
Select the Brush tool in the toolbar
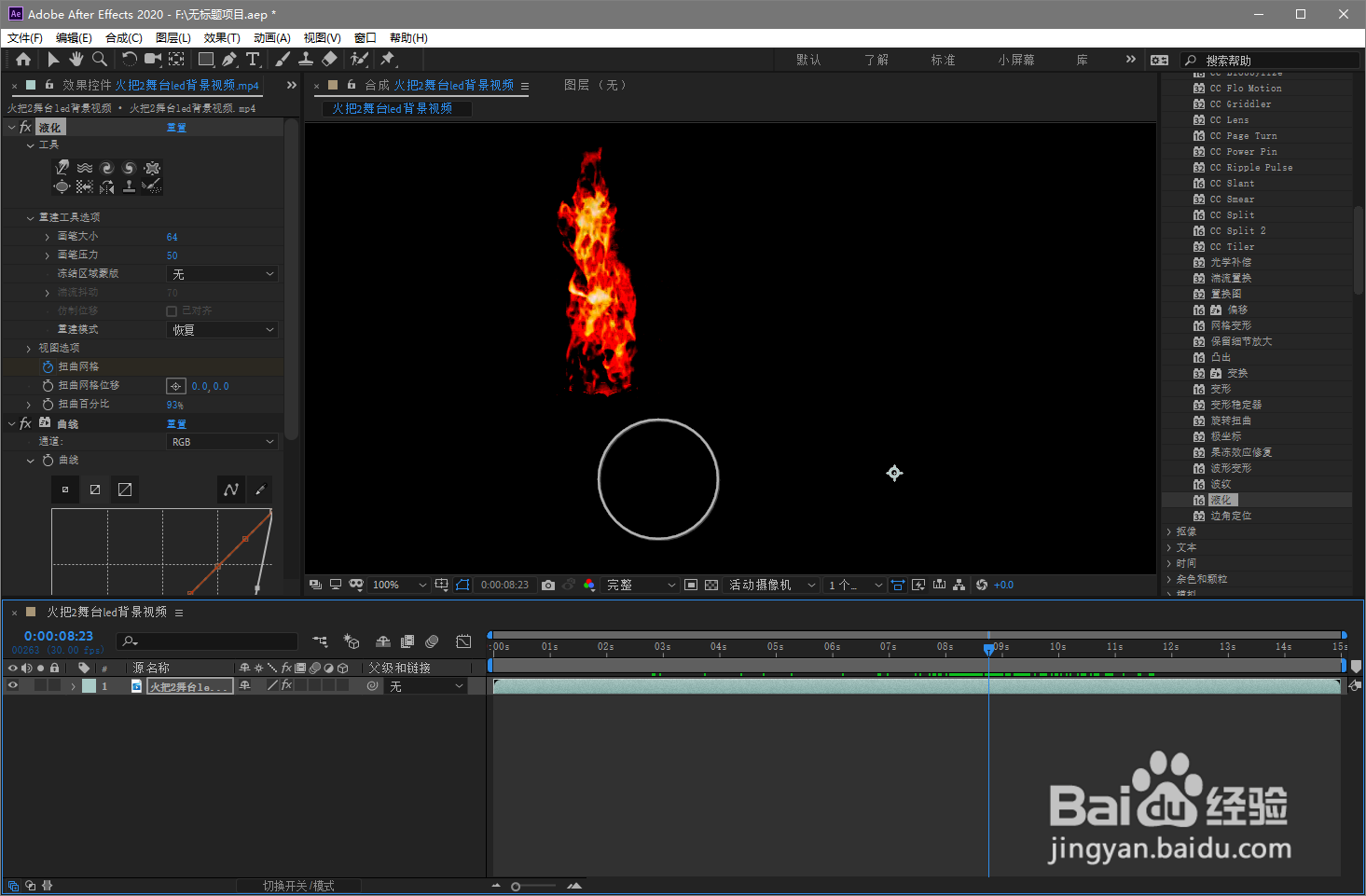(283, 59)
